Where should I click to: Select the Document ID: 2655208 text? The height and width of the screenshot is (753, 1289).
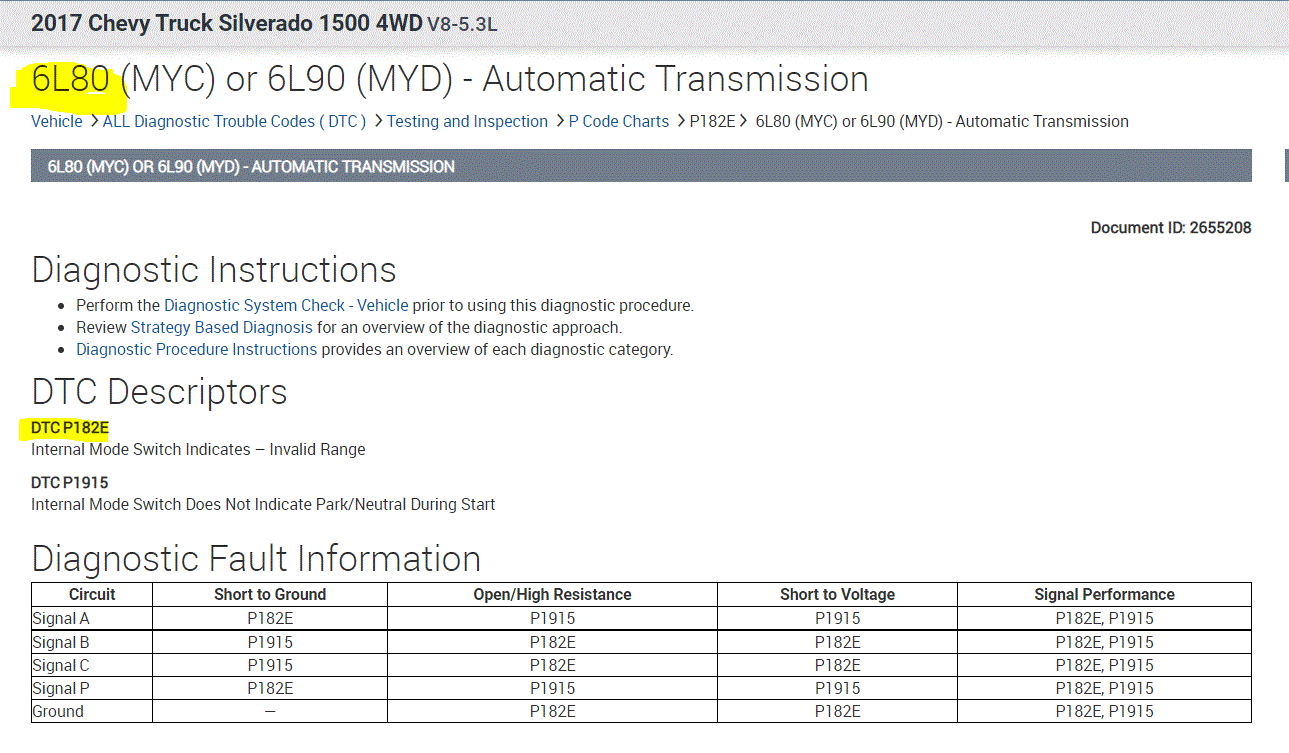[x=1171, y=228]
